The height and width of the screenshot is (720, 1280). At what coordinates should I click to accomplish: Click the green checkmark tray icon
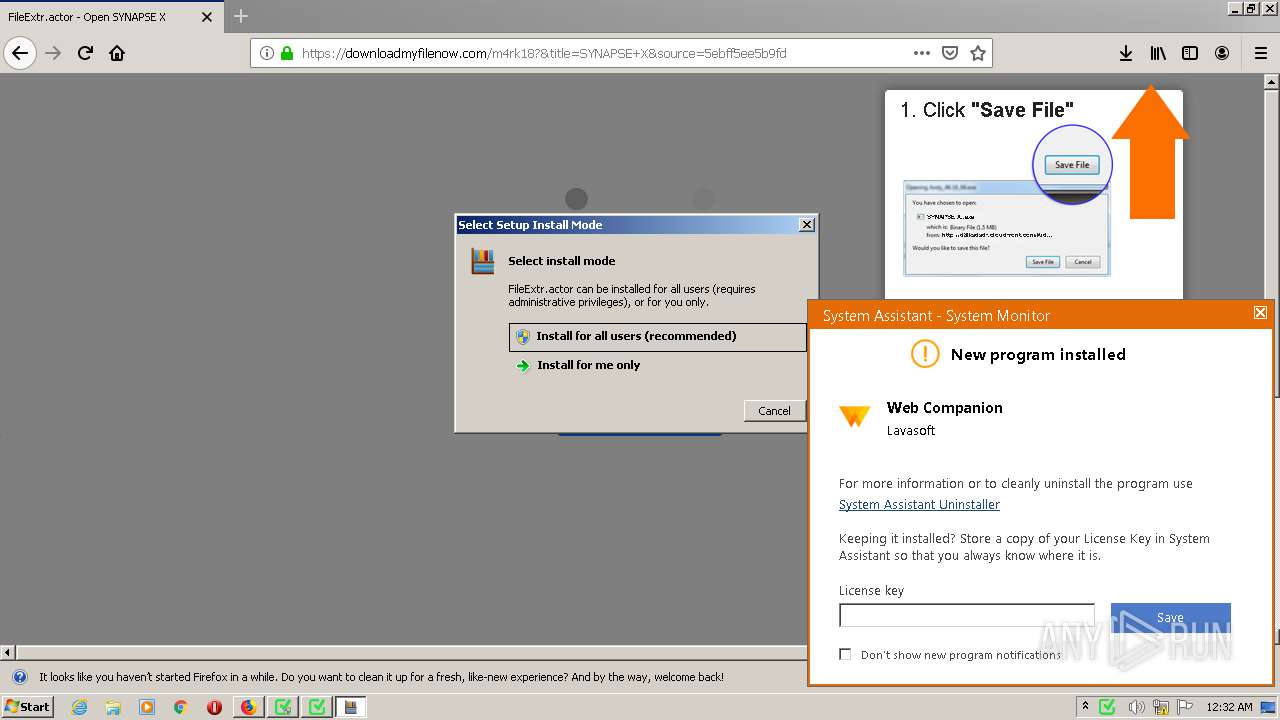point(1107,707)
